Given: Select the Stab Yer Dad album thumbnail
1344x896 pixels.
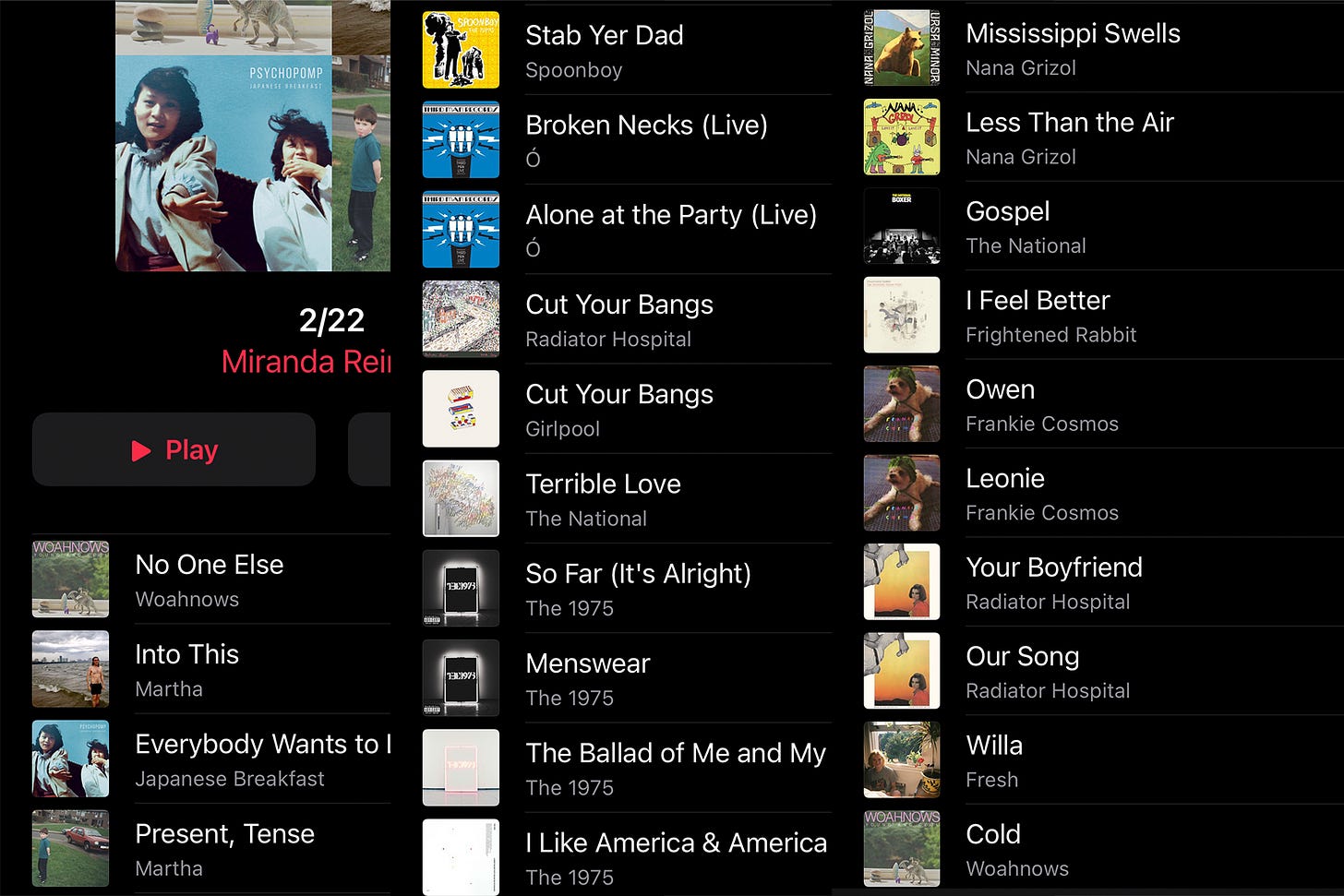Looking at the screenshot, I should coord(461,50).
